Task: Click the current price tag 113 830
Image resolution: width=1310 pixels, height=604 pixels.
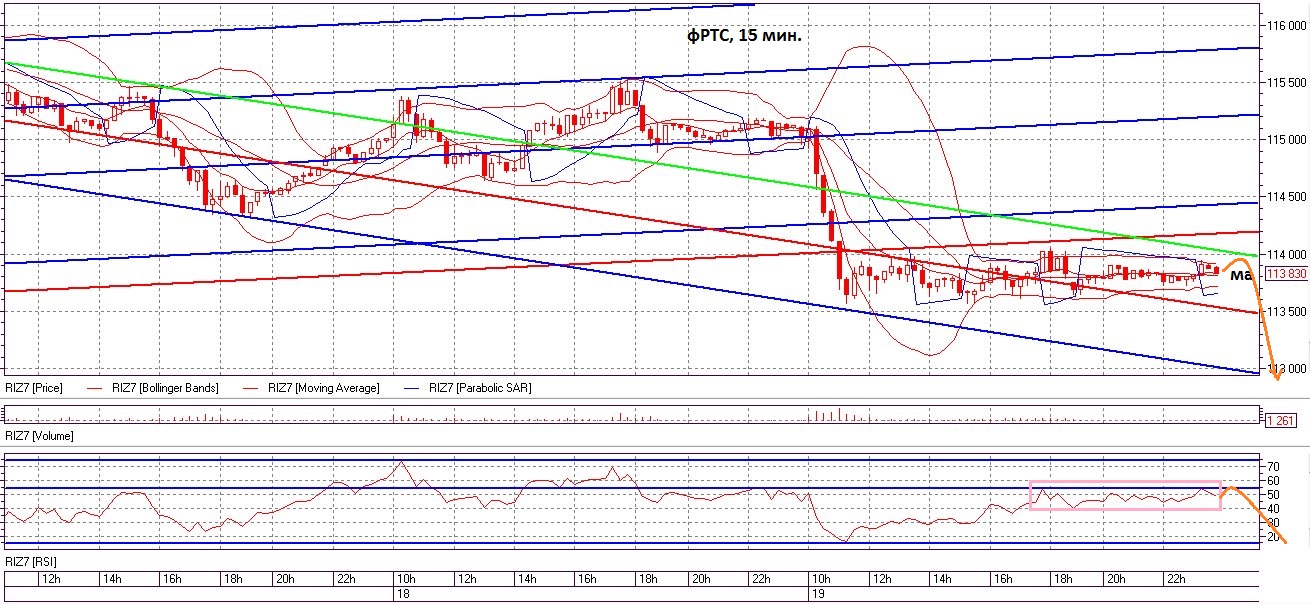Action: (x=1285, y=274)
